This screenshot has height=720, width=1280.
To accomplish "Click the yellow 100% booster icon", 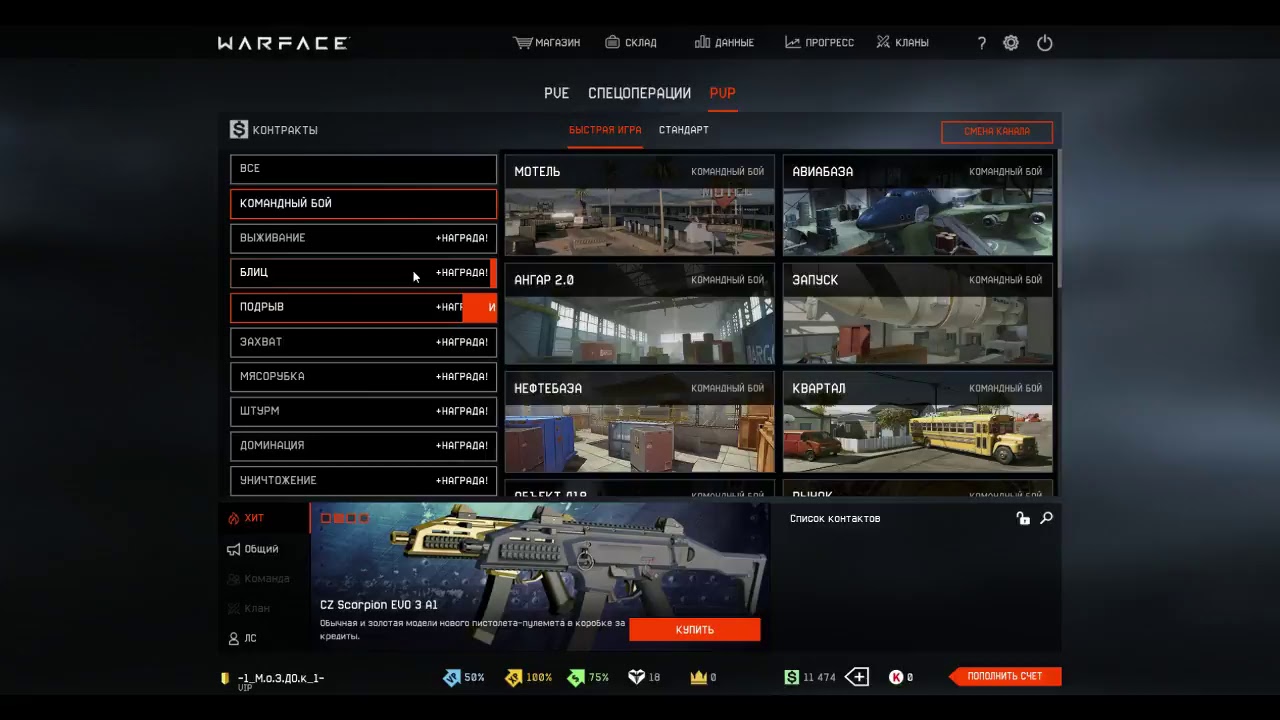I will coord(514,678).
